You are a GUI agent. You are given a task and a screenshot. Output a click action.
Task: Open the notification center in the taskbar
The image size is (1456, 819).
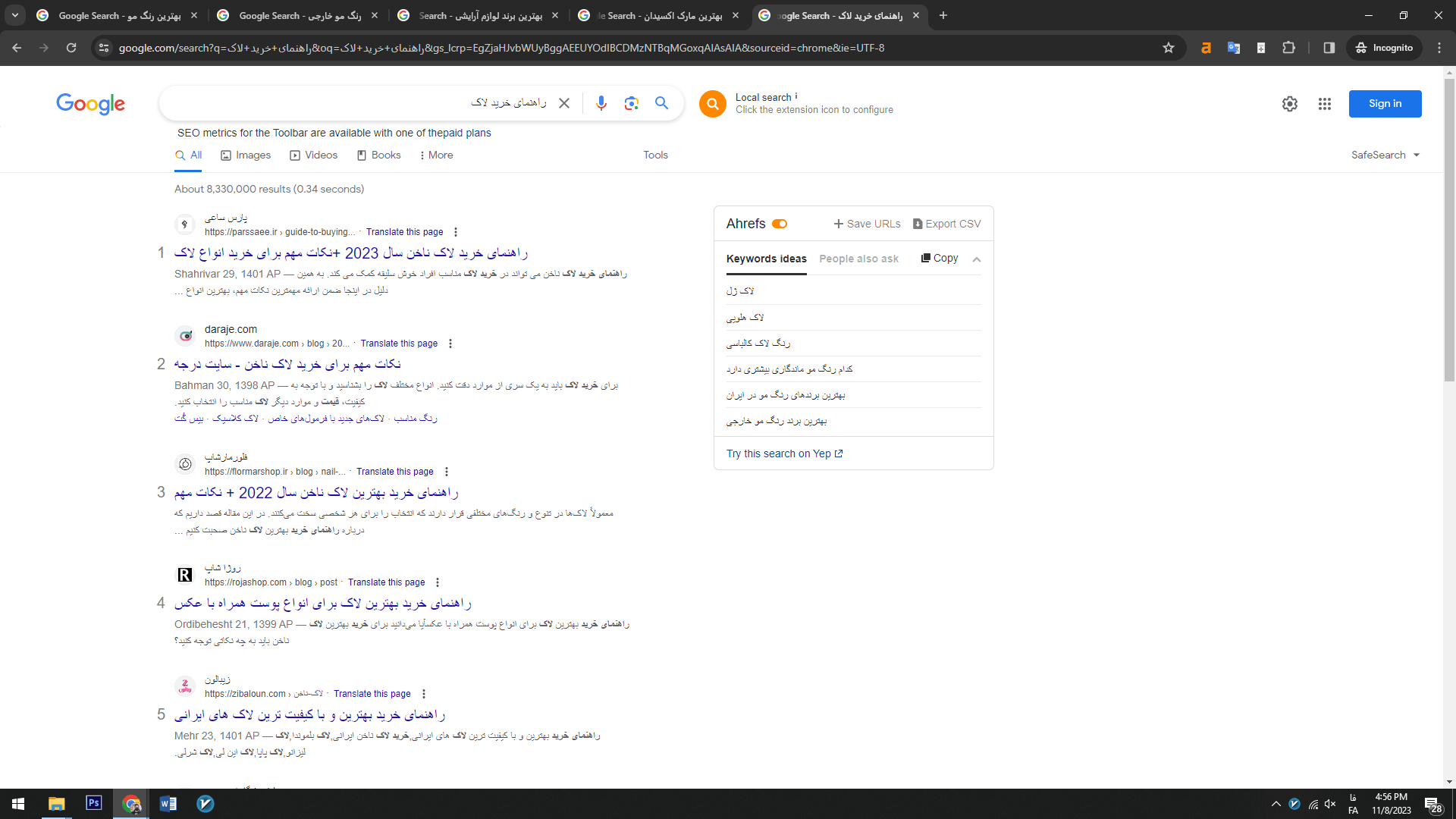(x=1432, y=804)
